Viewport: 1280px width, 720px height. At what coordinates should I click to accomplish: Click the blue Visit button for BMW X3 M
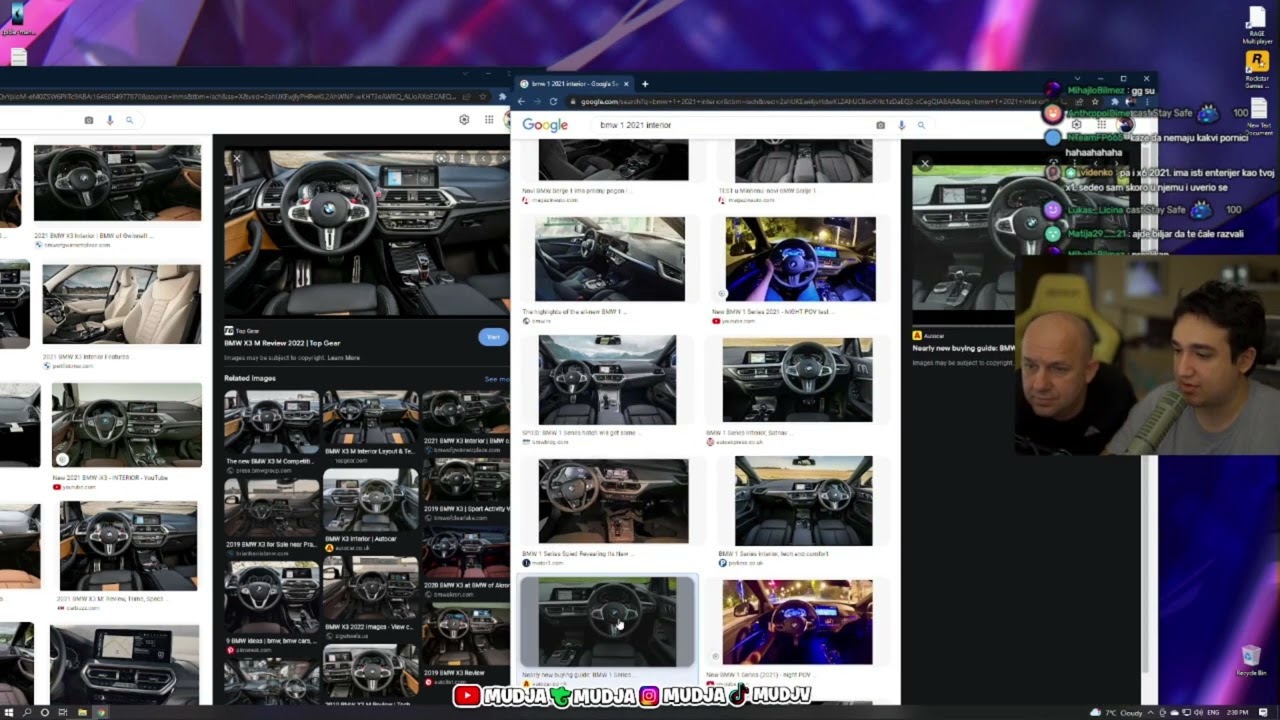pyautogui.click(x=493, y=337)
